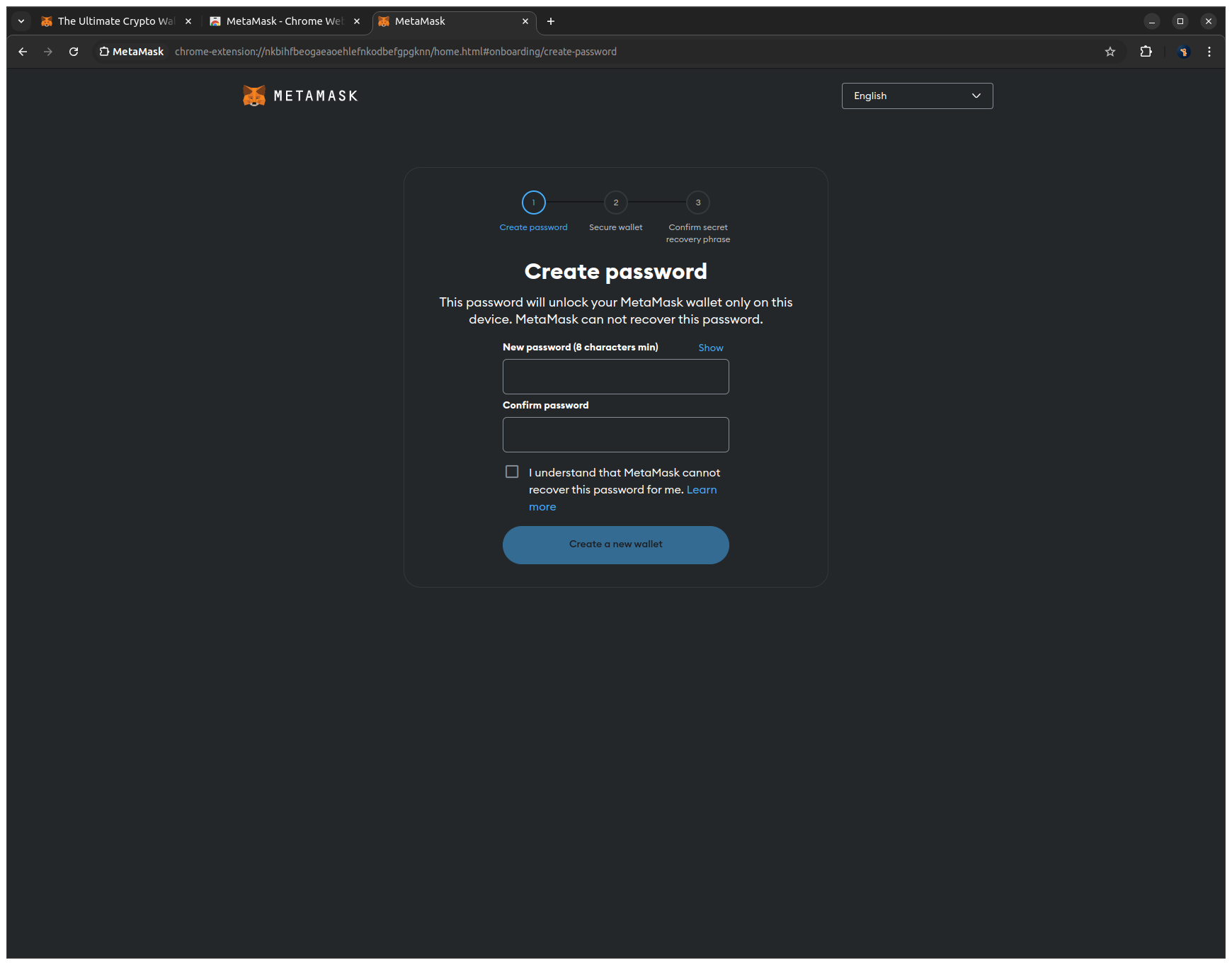Image resolution: width=1232 pixels, height=965 pixels.
Task: Open the tab search dropdown arrow
Action: click(21, 21)
